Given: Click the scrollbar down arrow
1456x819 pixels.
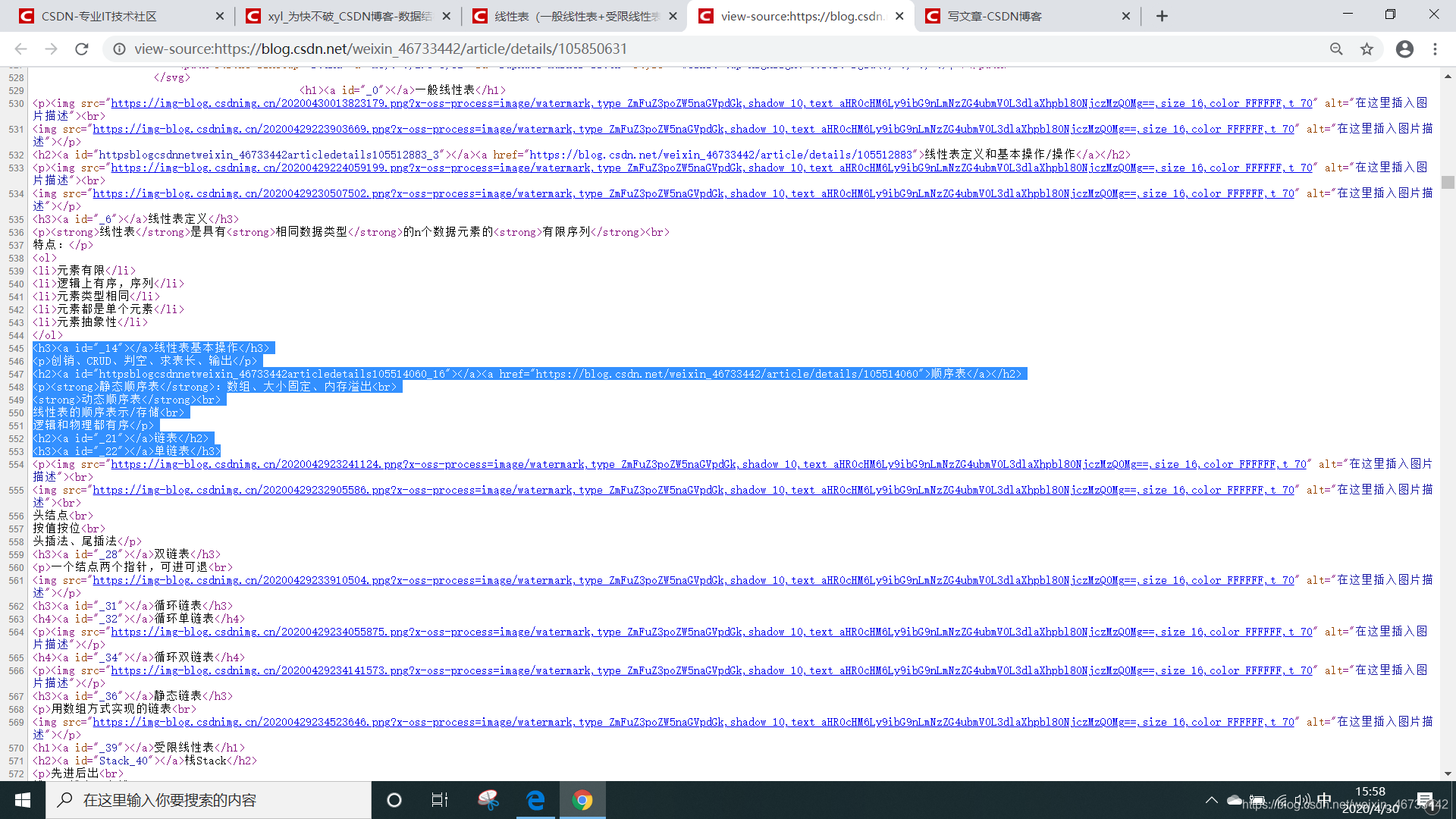Looking at the screenshot, I should pos(1448,773).
